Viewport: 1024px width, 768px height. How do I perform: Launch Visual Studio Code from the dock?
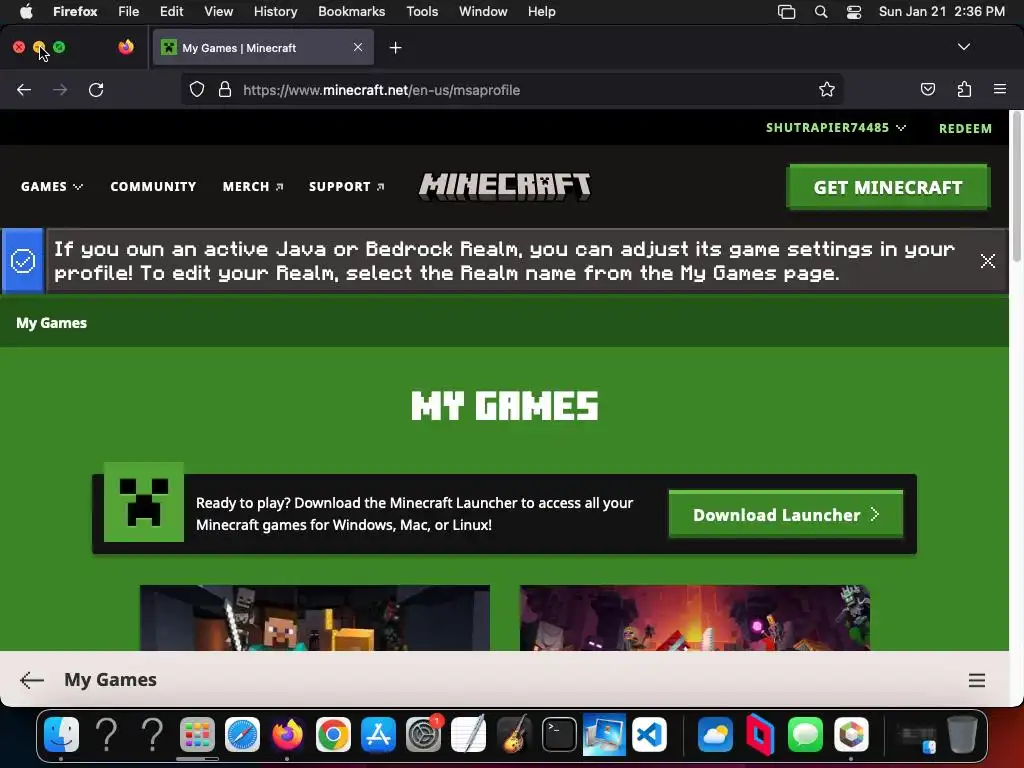649,735
